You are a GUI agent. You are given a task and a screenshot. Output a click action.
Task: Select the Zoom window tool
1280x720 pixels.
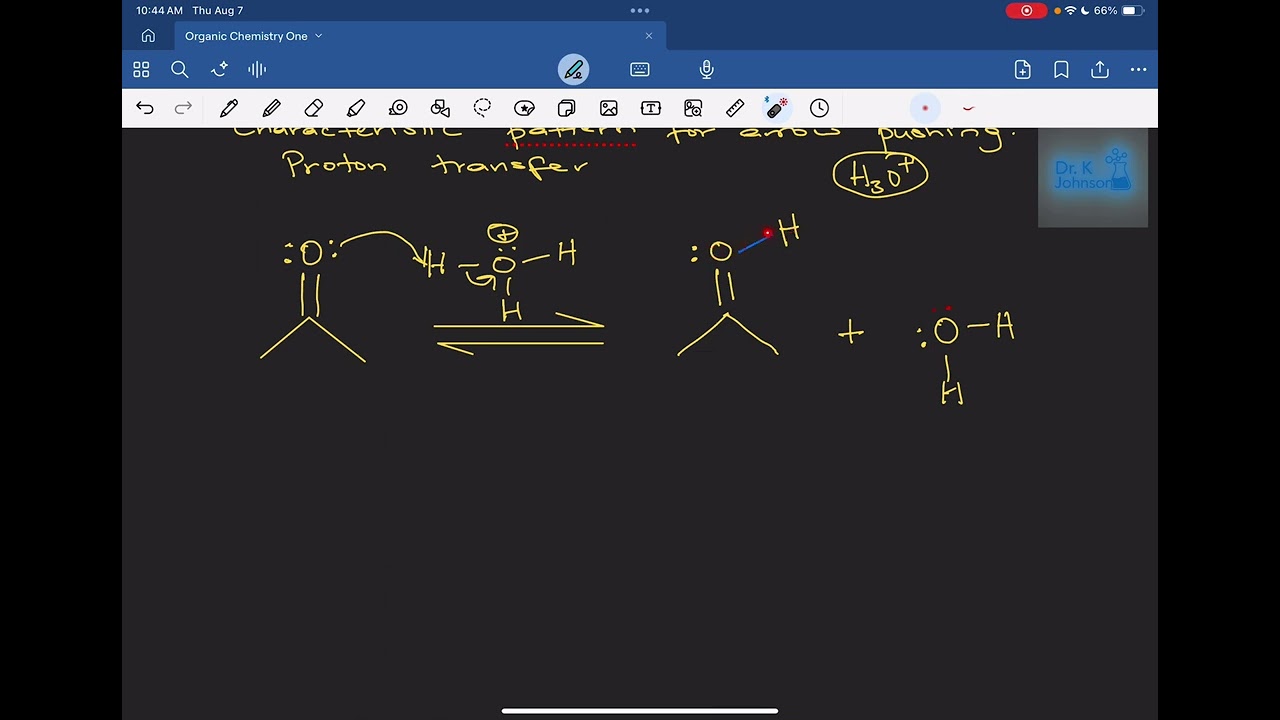[693, 108]
